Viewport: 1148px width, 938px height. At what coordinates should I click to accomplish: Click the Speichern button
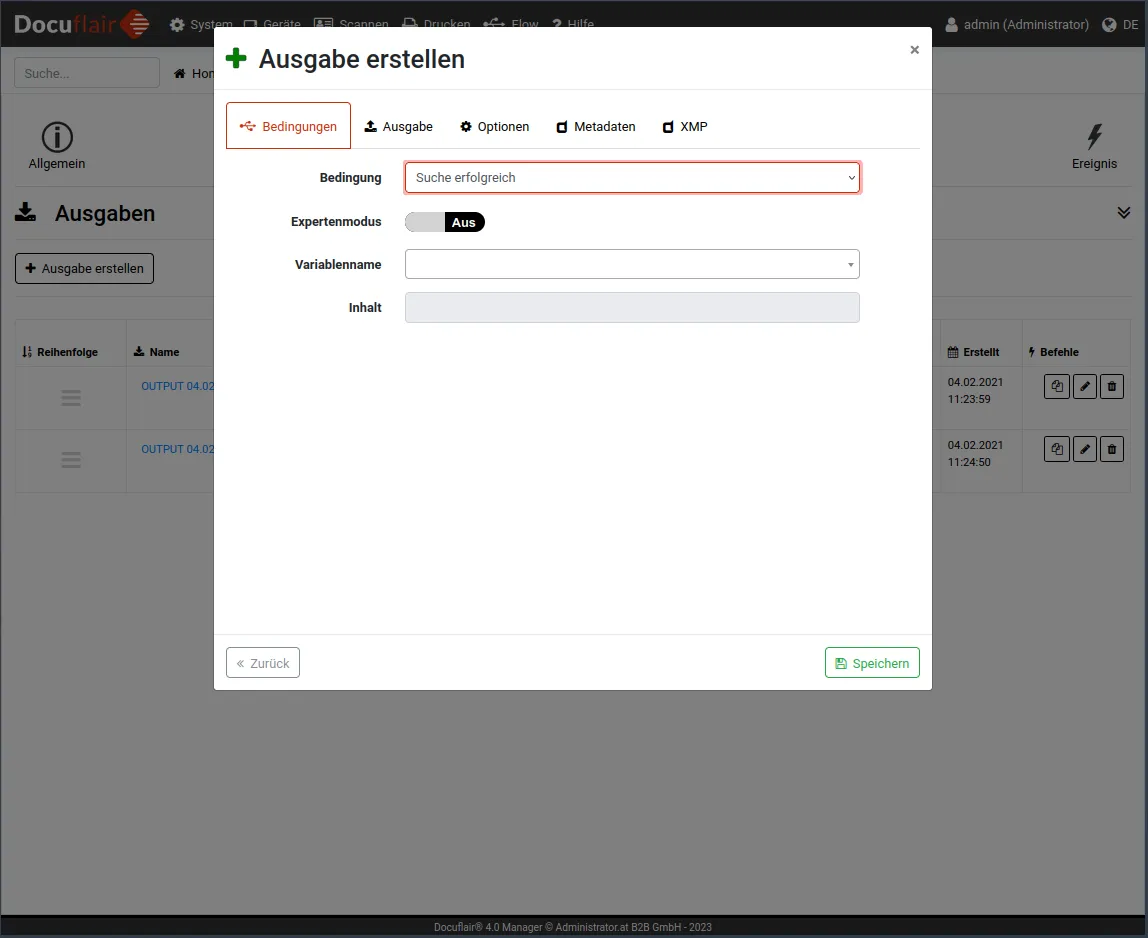872,663
